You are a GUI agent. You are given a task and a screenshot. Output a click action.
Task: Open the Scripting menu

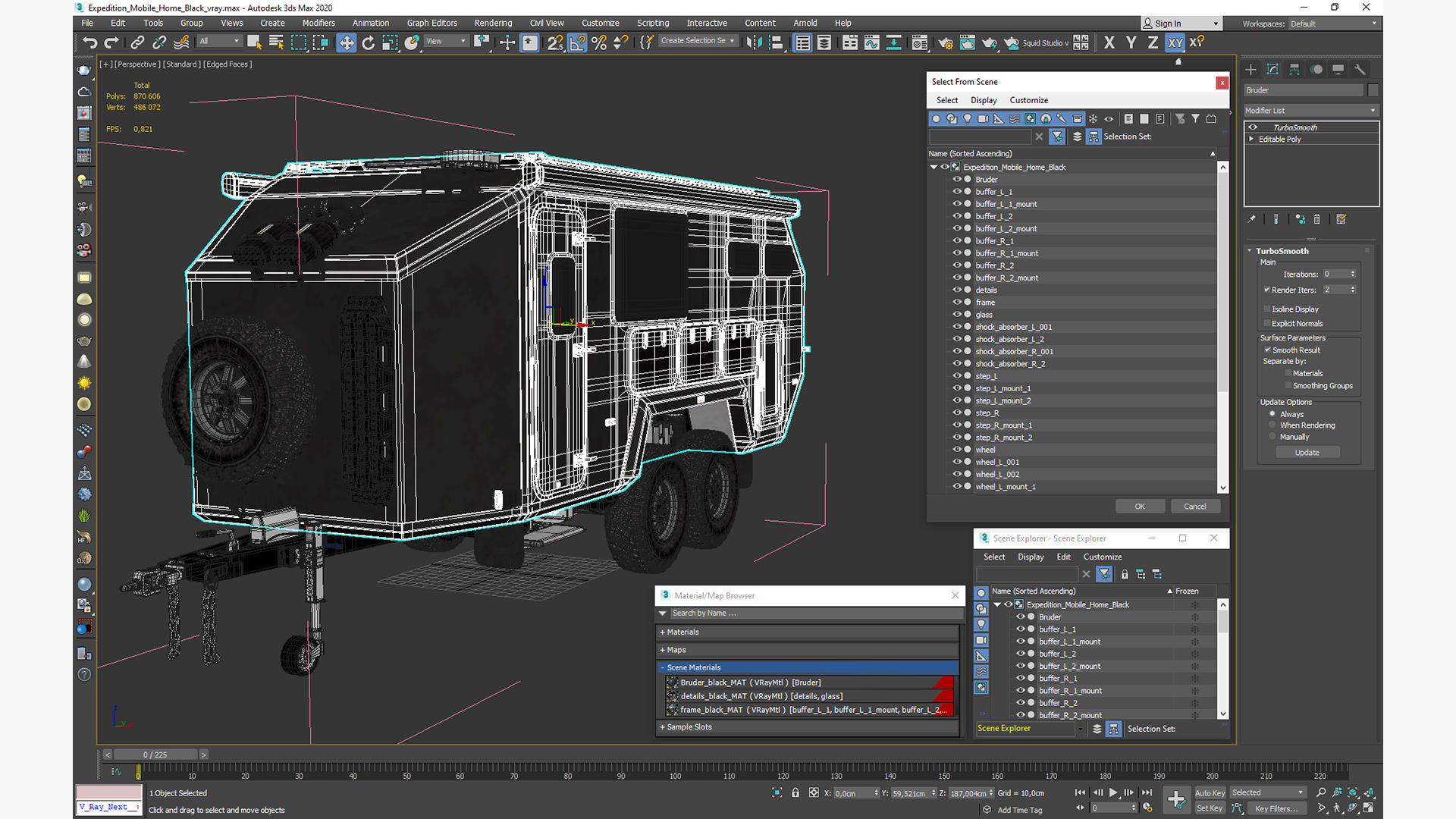point(653,23)
